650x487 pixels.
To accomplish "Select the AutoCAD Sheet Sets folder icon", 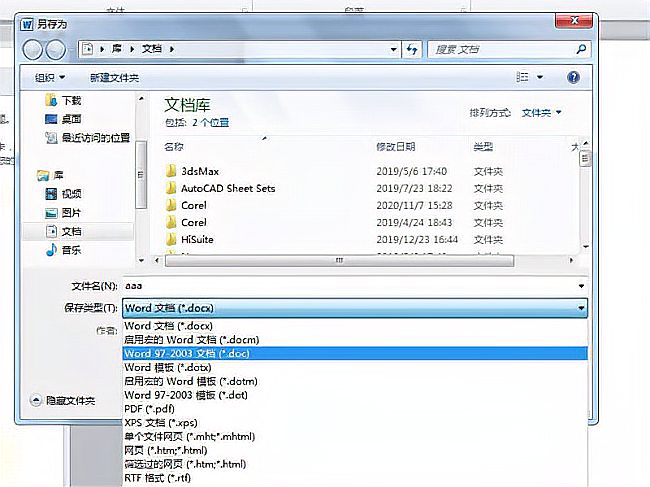I will click(x=171, y=188).
